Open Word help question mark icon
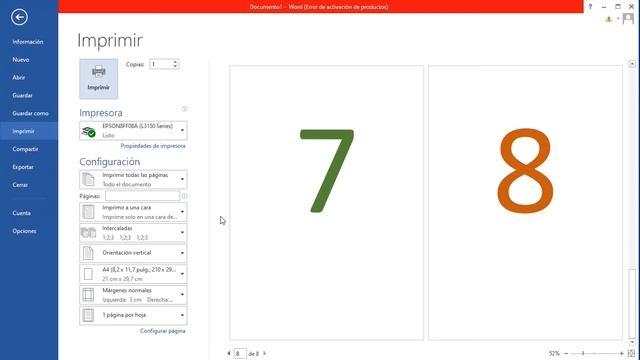The width and height of the screenshot is (640, 360). point(590,7)
